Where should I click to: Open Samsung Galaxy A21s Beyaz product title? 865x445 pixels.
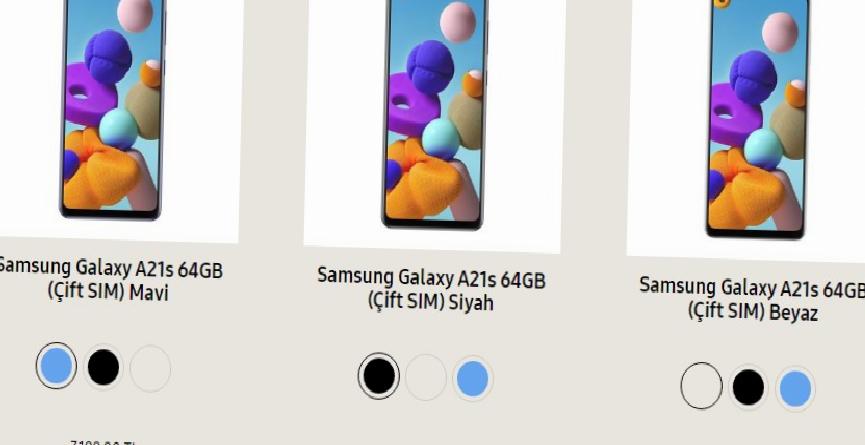752,299
